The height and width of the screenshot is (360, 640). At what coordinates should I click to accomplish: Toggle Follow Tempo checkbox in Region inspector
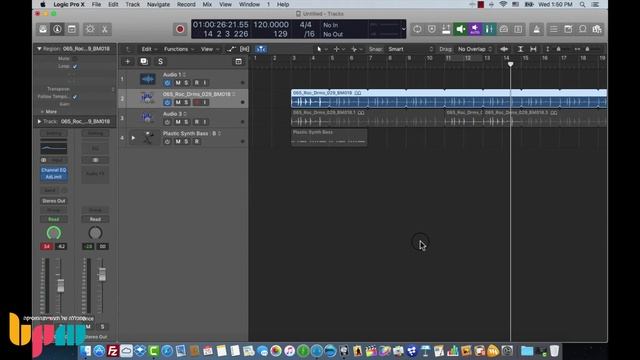coord(75,97)
